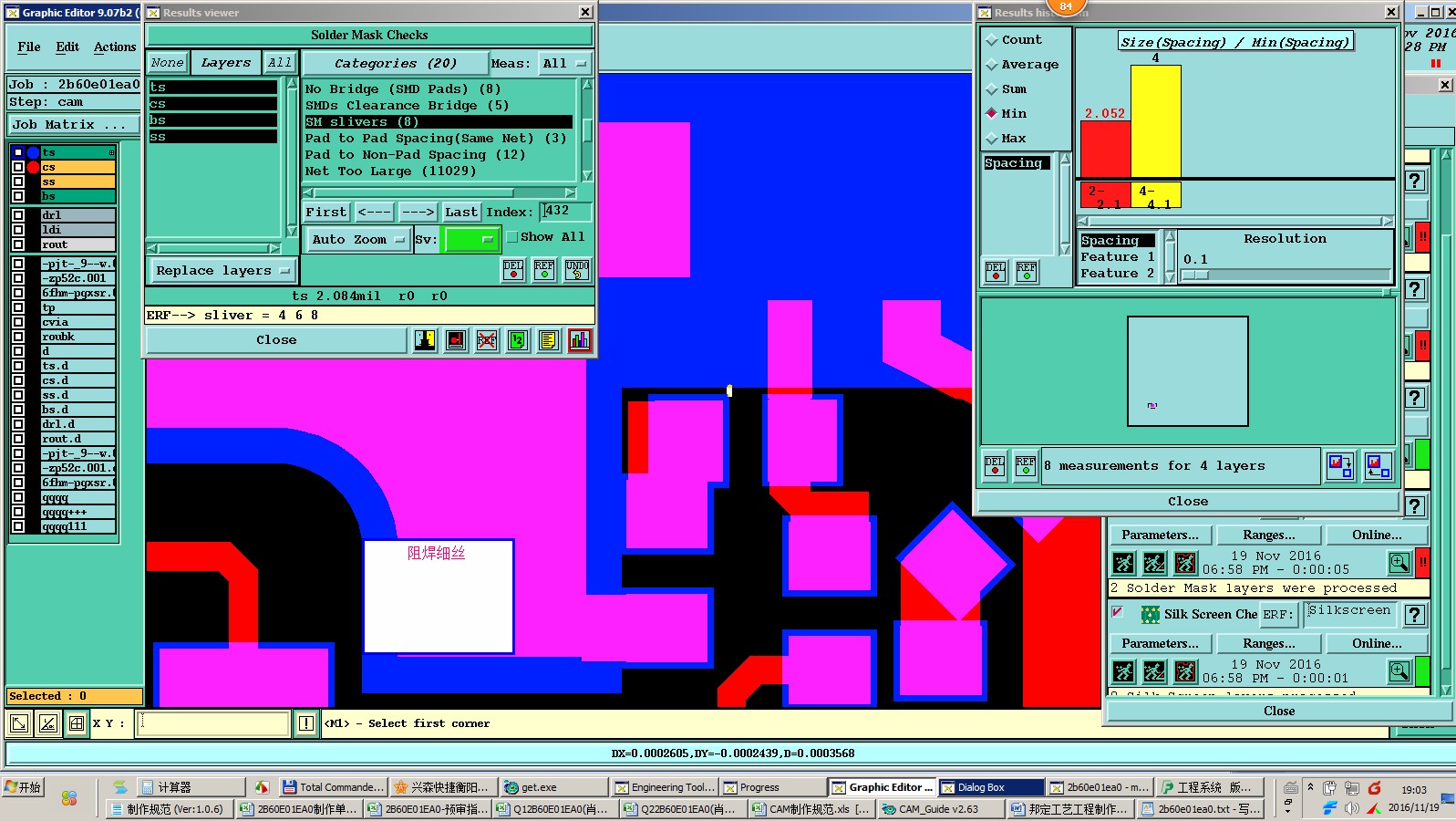Select 'No Bridge (SMD Pads) (8)' category
The height and width of the screenshot is (821, 1456).
[x=403, y=89]
